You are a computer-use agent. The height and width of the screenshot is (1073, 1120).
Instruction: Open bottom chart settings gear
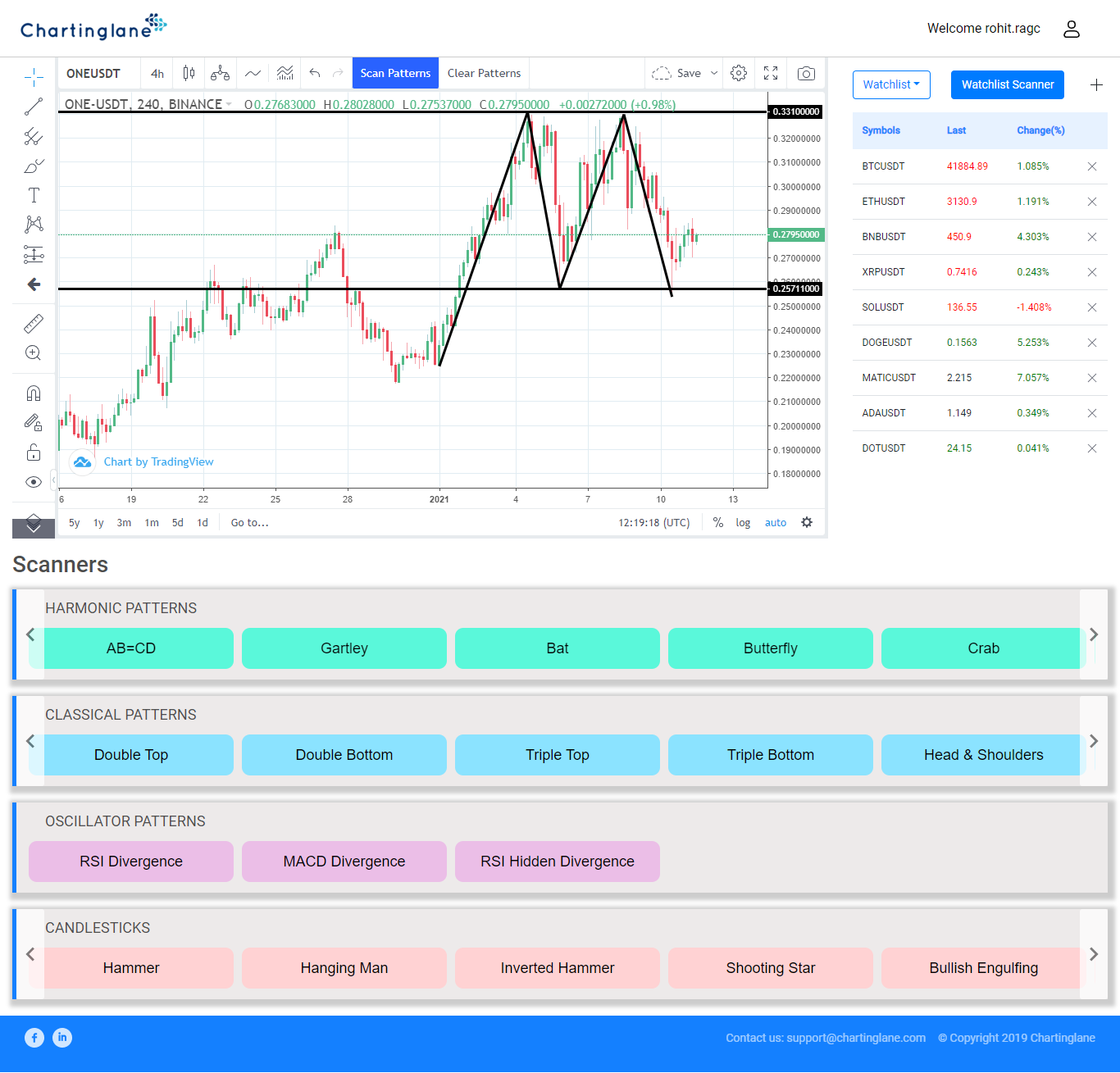coord(807,522)
